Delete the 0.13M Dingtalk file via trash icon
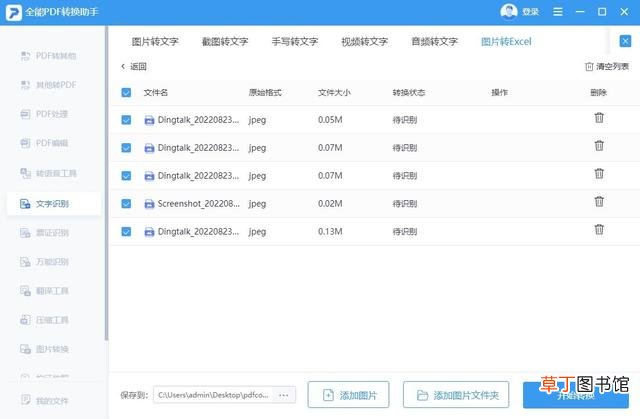 point(599,229)
